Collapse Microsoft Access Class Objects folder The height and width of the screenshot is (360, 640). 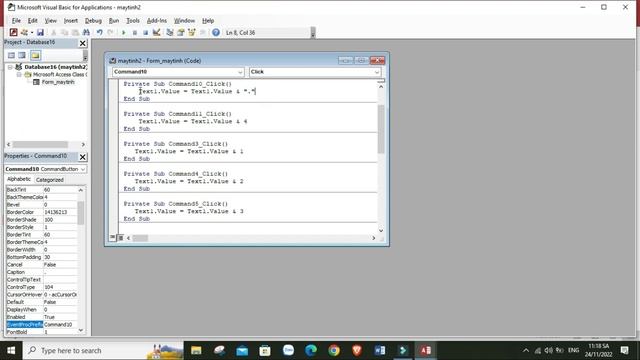(19, 75)
